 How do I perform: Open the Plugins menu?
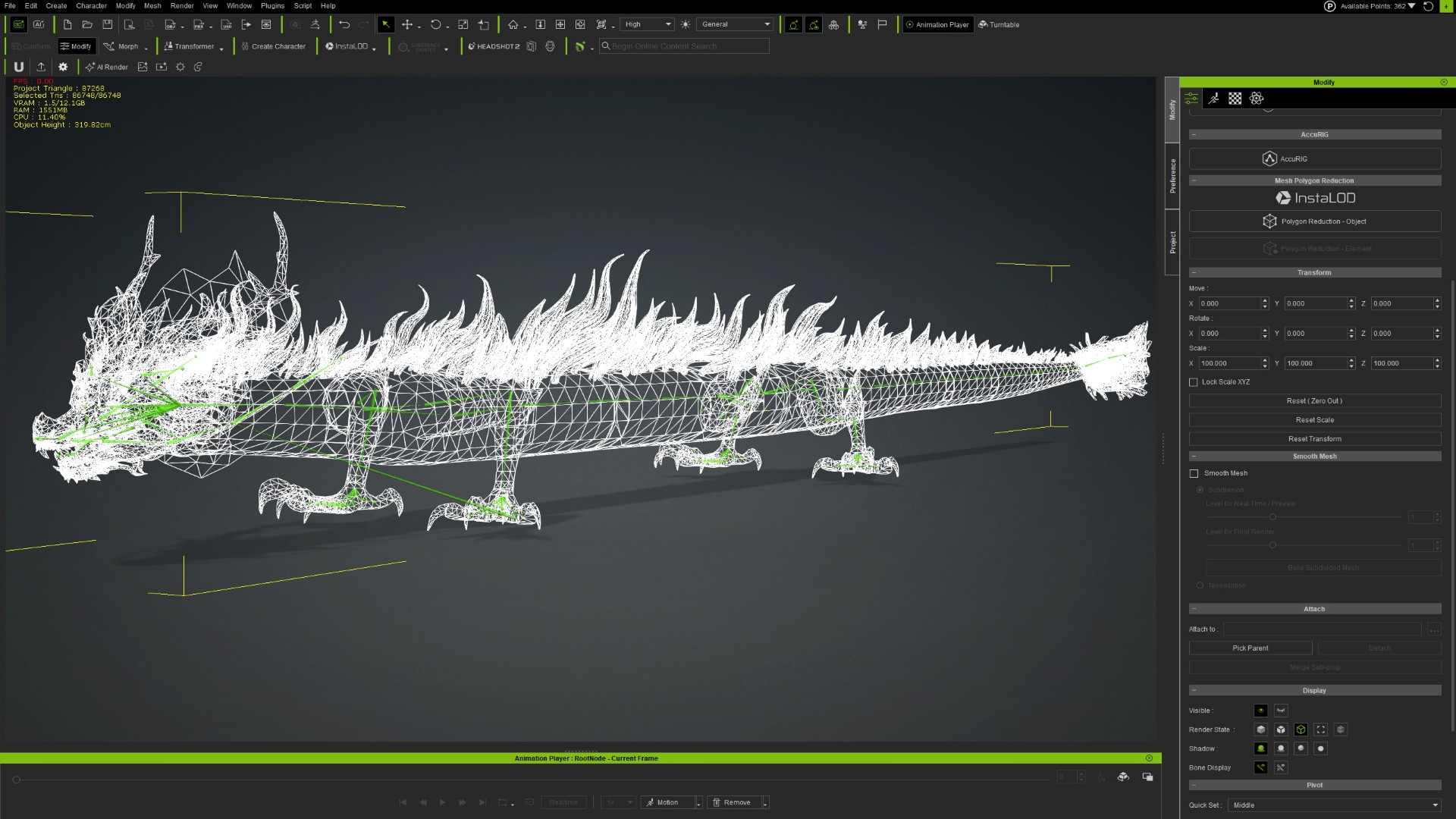[272, 5]
